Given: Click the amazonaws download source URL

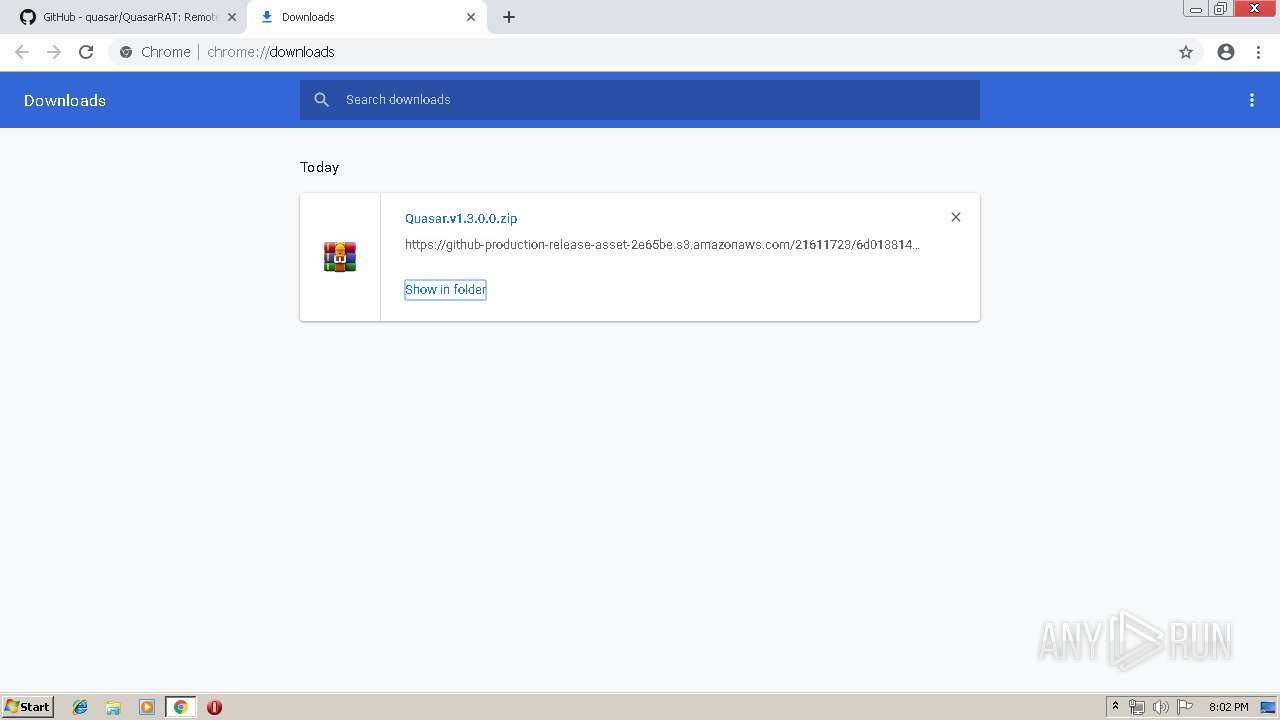Looking at the screenshot, I should pos(662,244).
